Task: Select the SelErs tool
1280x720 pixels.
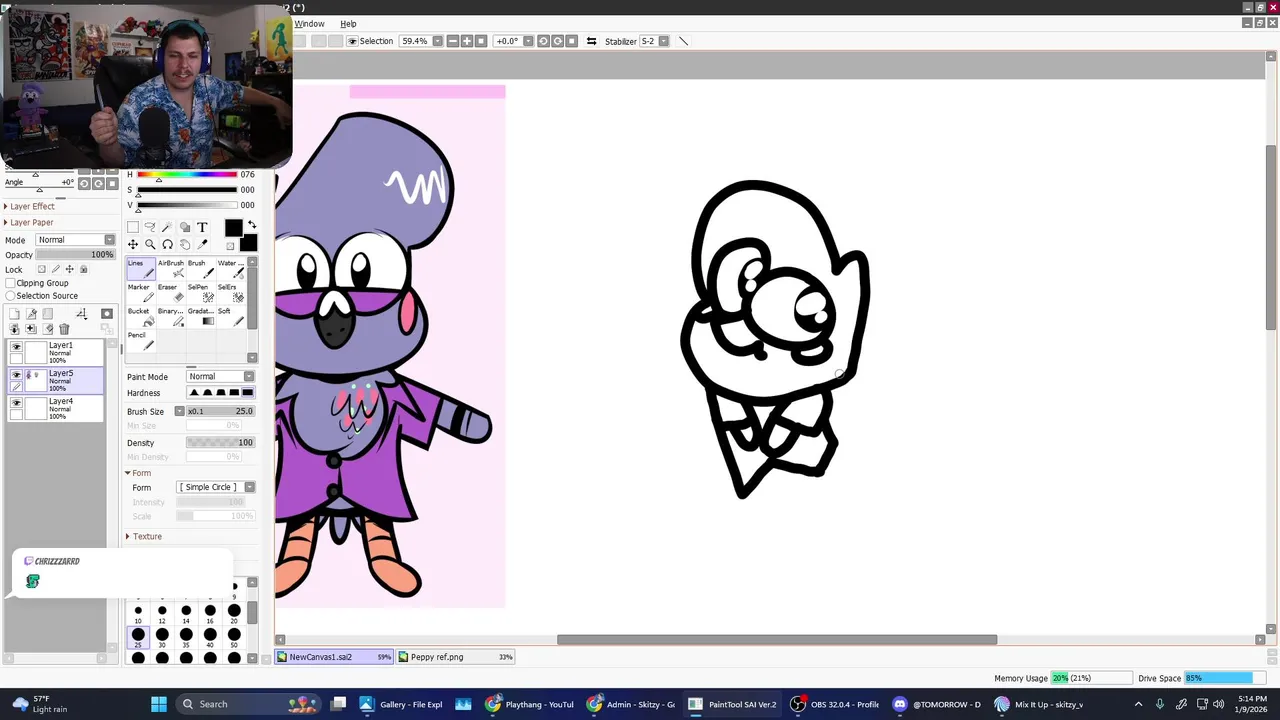Action: [x=230, y=293]
